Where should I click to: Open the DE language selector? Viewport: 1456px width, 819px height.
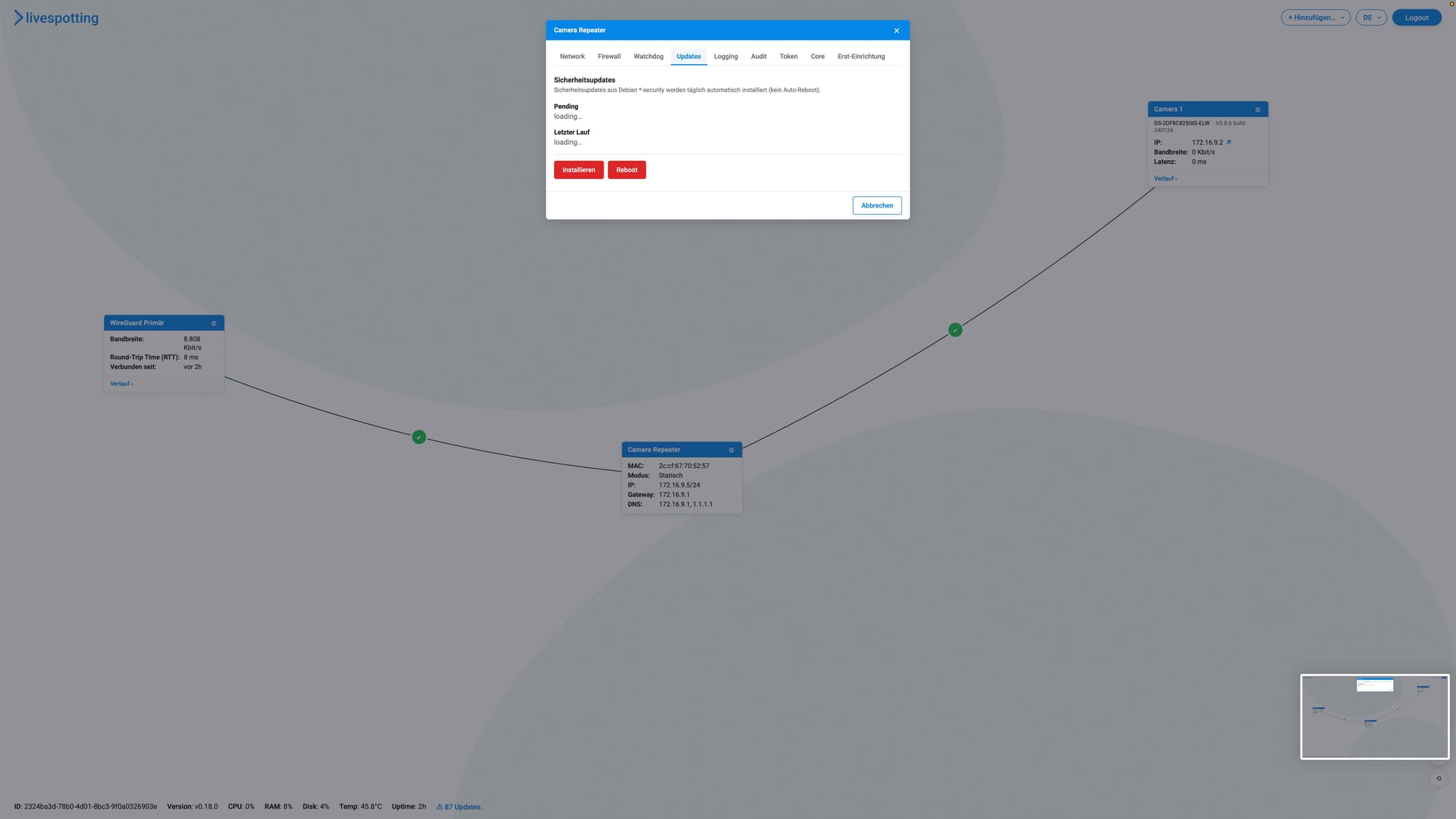pos(1371,17)
